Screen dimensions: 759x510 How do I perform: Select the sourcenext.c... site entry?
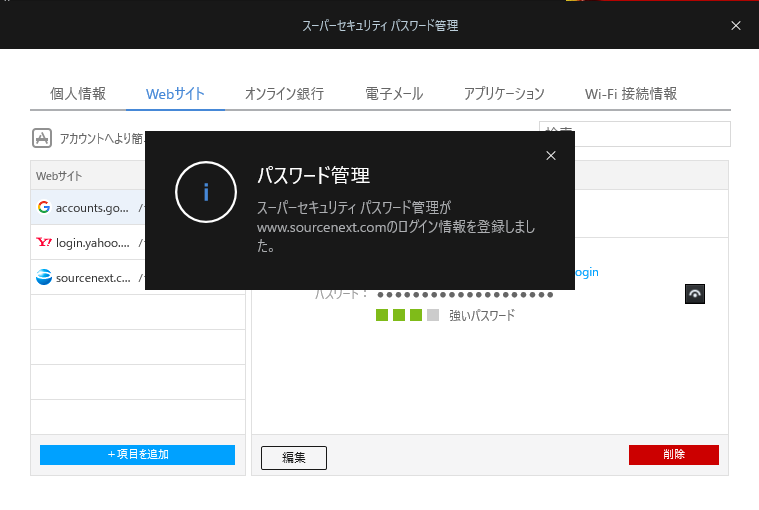[x=88, y=278]
